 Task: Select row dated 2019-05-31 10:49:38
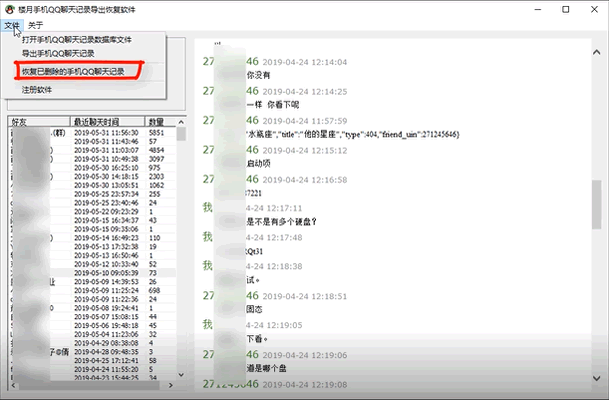(92, 159)
